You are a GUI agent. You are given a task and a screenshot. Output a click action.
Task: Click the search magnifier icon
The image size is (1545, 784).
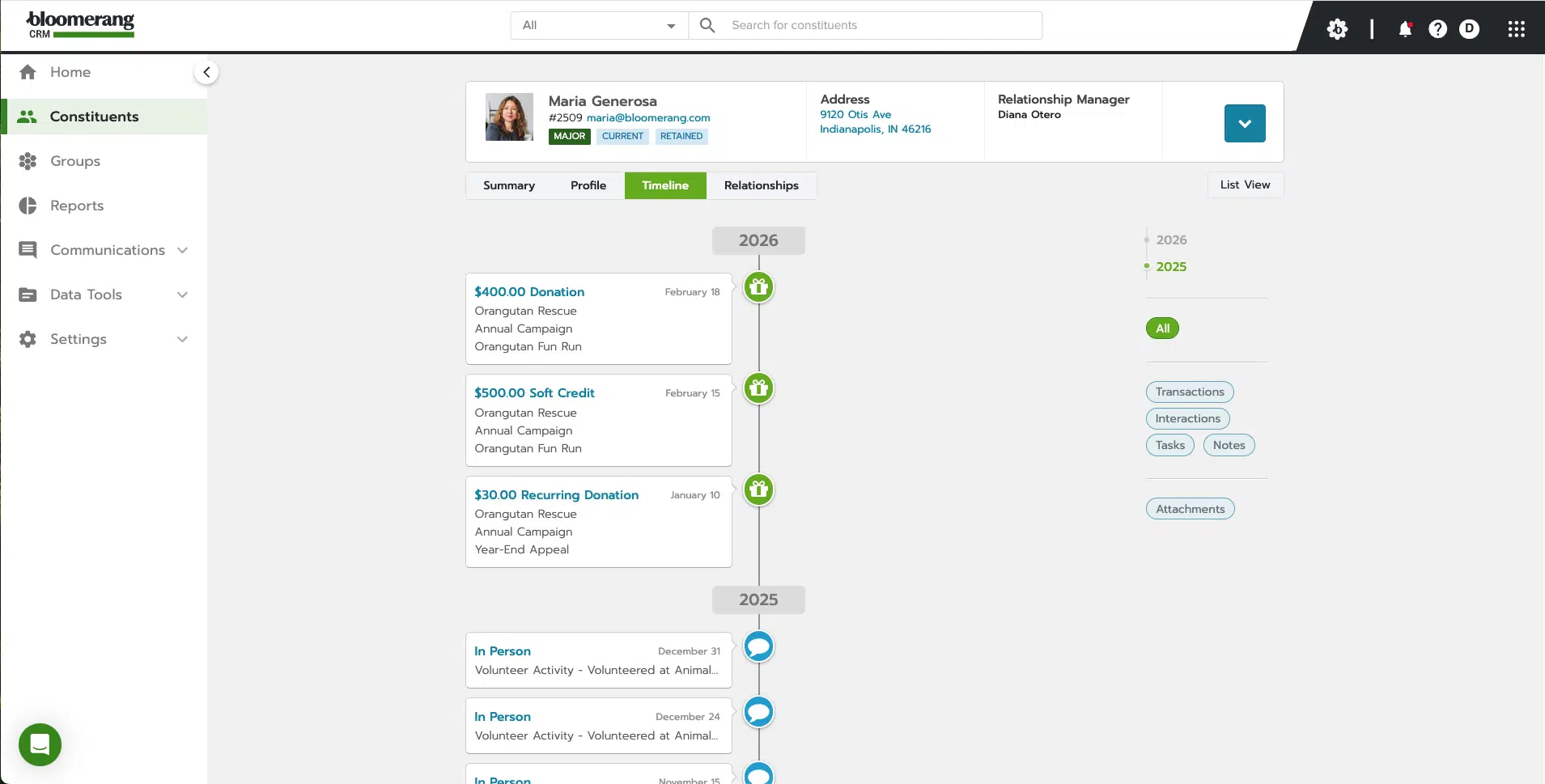click(707, 25)
